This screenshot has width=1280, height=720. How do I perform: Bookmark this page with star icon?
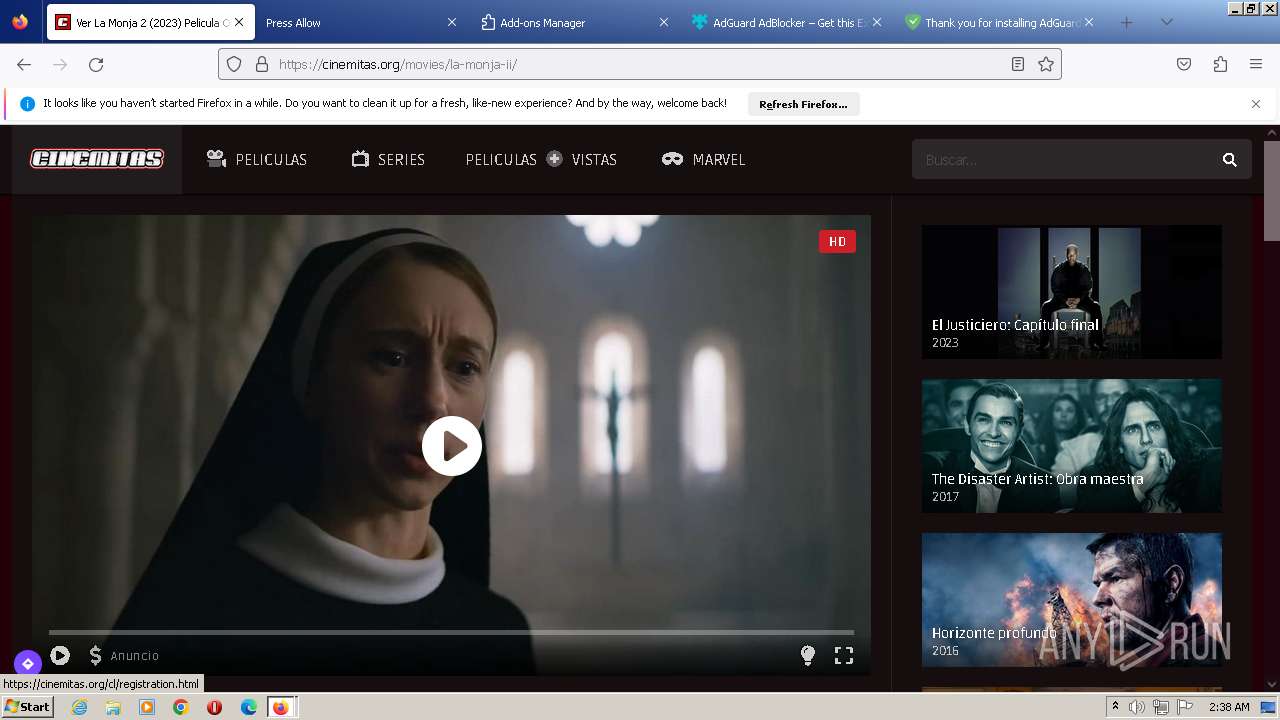pyautogui.click(x=1046, y=64)
